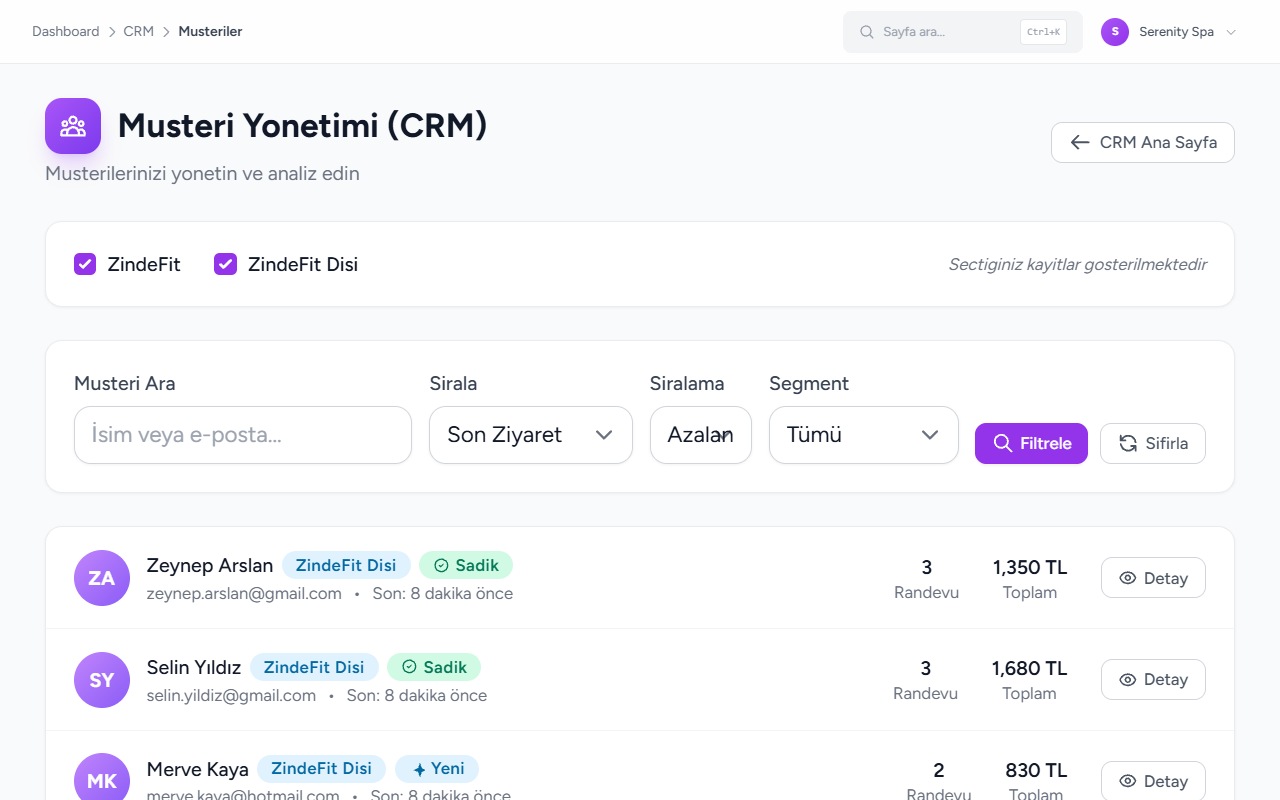The height and width of the screenshot is (800, 1280).
Task: Go to Dashboard breadcrumb
Action: (66, 31)
